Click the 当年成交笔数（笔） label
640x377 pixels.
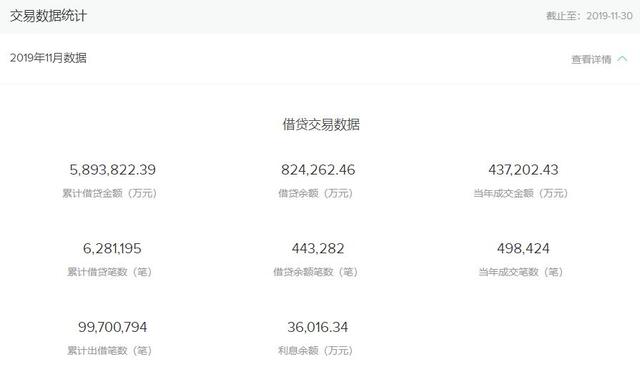(521, 272)
